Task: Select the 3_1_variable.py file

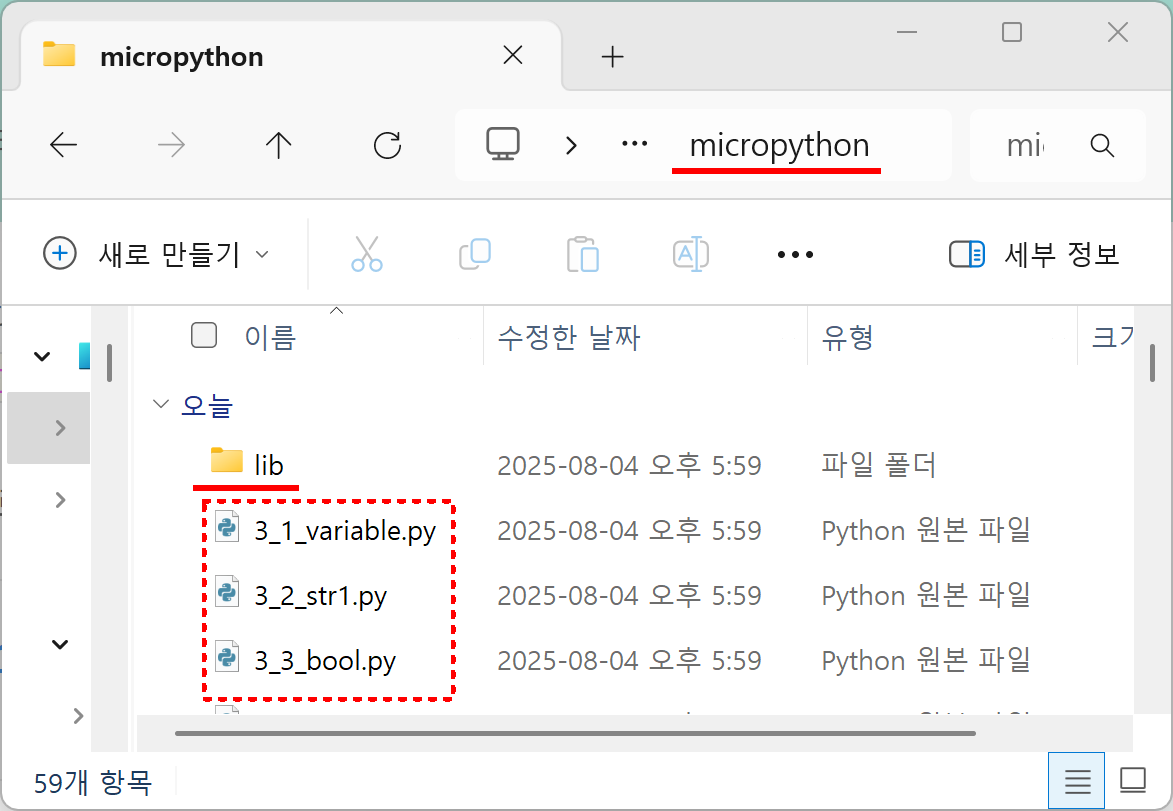Action: [x=345, y=531]
